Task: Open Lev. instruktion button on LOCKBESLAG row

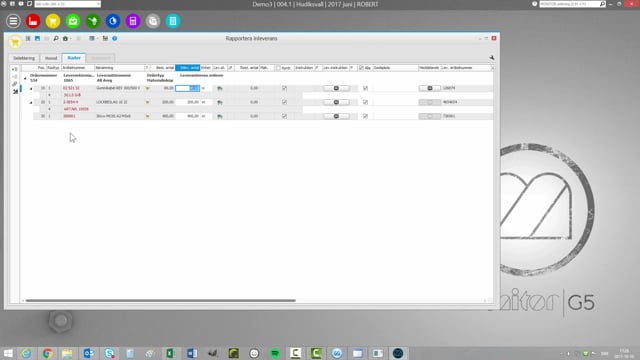Action: (336, 102)
